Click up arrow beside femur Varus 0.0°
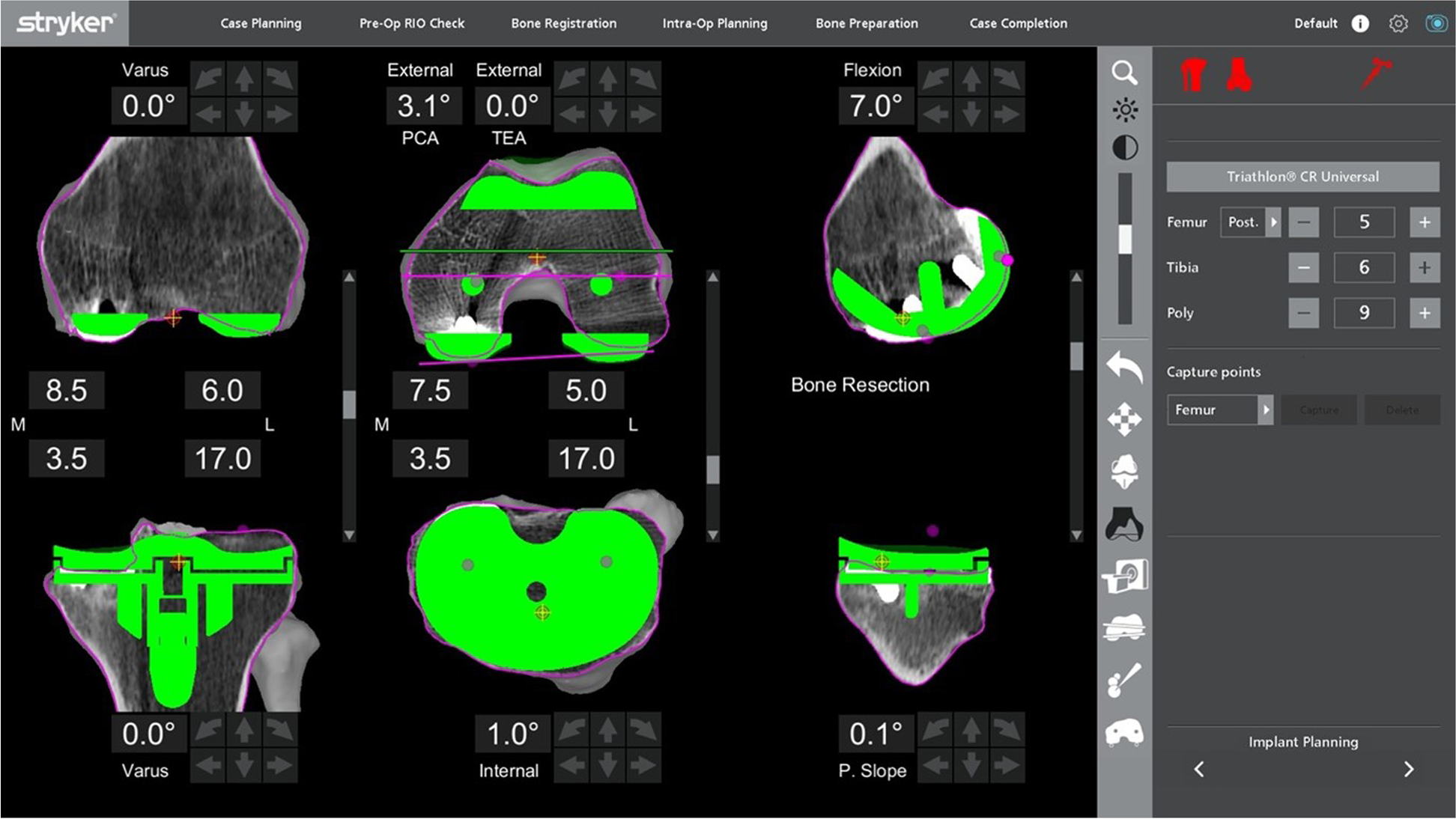 (x=243, y=79)
